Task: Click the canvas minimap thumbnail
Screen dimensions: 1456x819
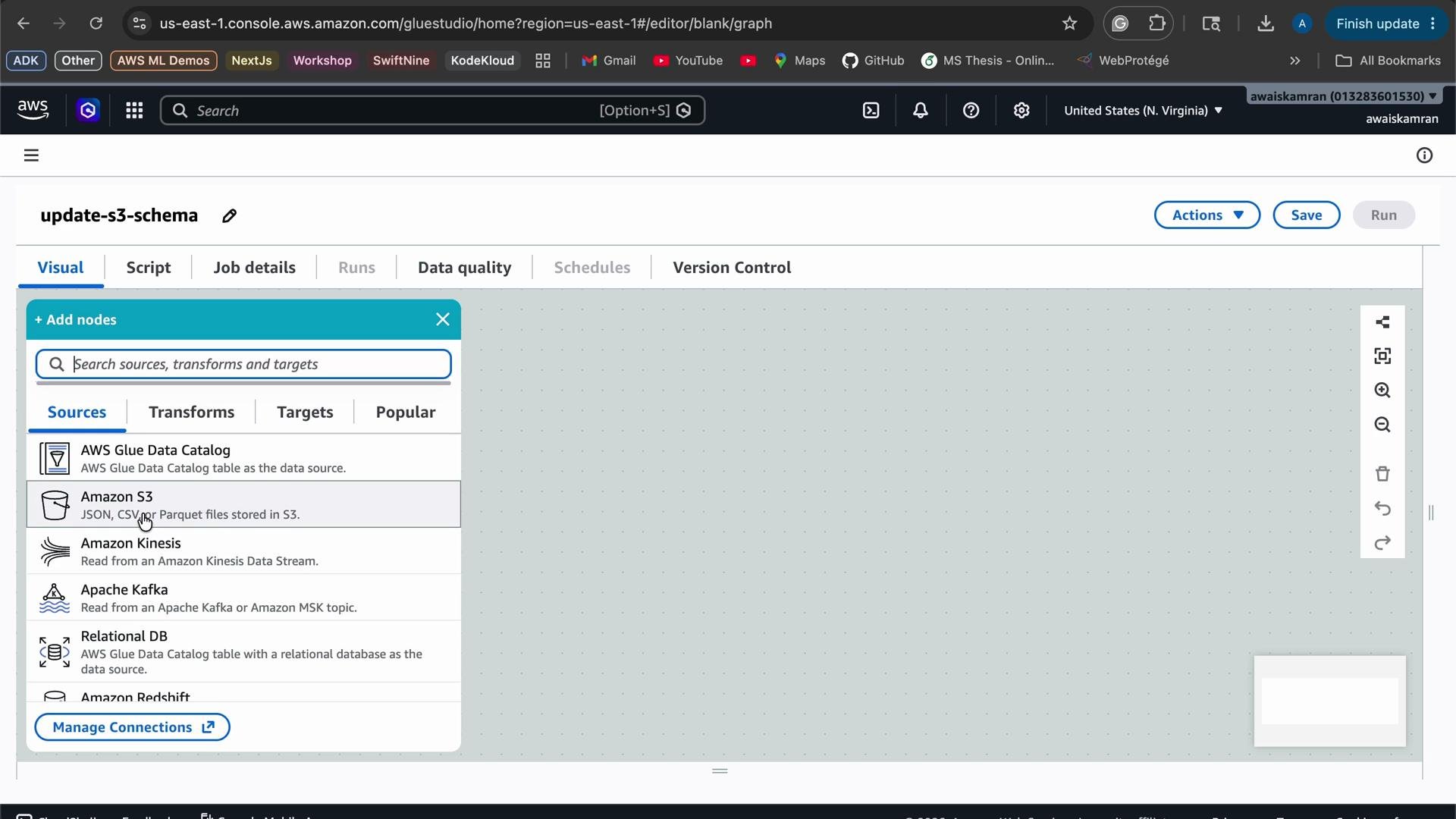Action: click(x=1329, y=701)
